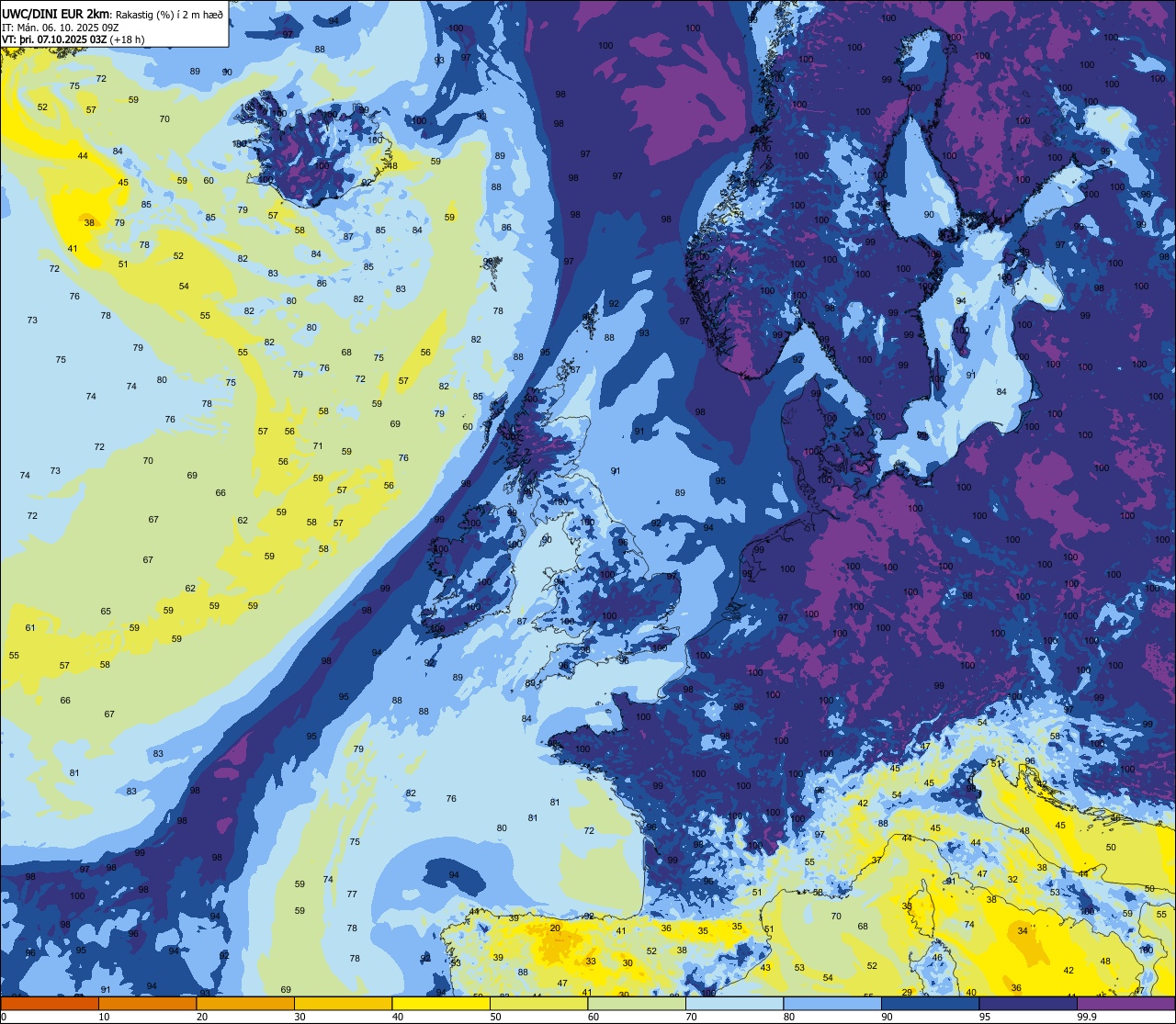Click the 48 value on Iceland's east coast
The image size is (1176, 1024).
(391, 165)
